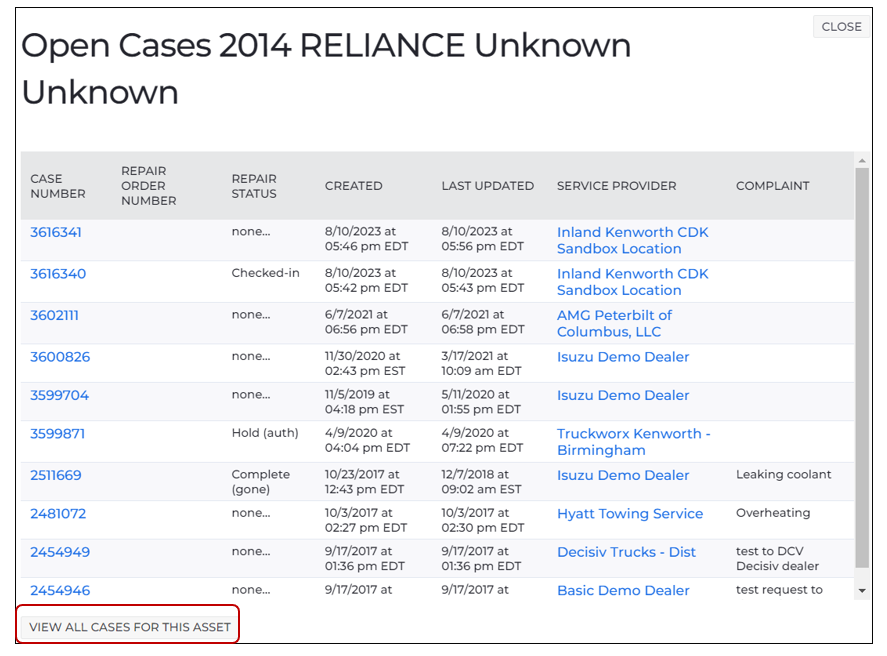
Task: Click created date 8/10/2023 at 05:46 pm EDT
Action: 367,239
